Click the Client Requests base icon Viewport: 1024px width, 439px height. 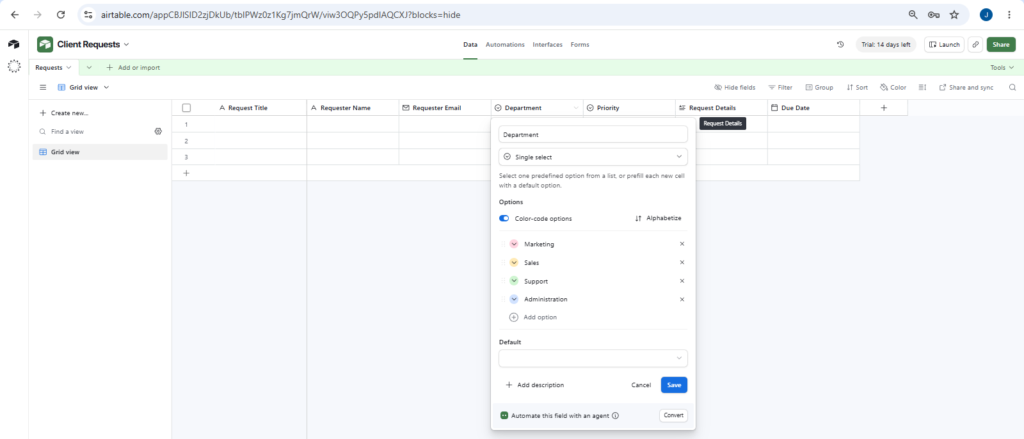[x=45, y=44]
